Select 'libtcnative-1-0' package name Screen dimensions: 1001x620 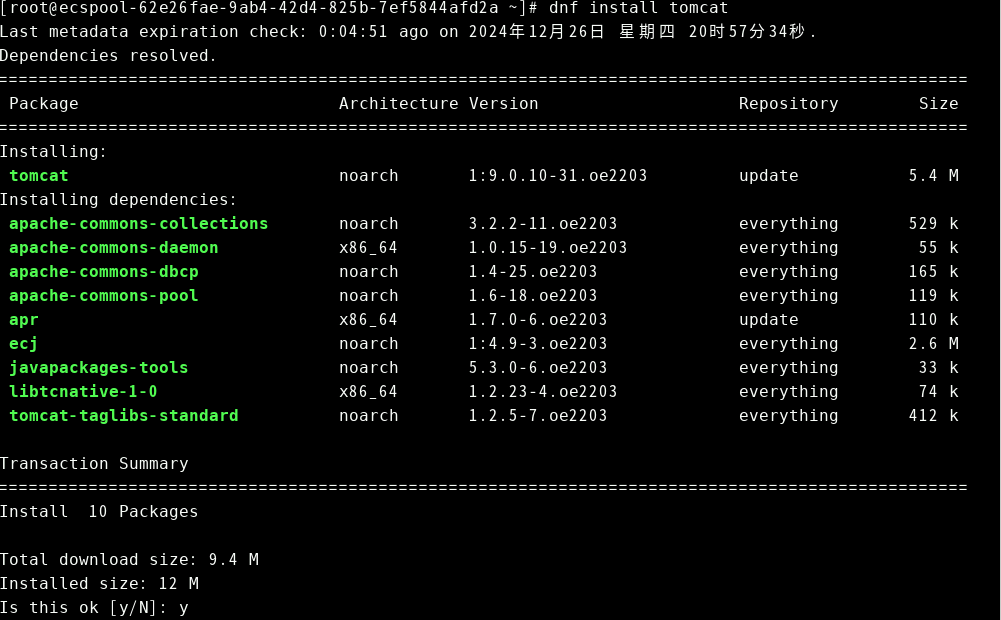point(83,391)
